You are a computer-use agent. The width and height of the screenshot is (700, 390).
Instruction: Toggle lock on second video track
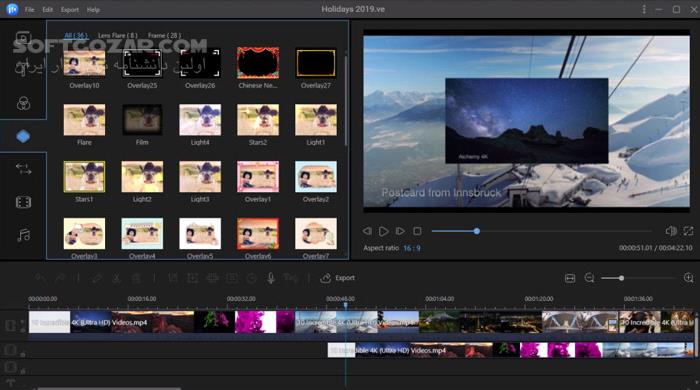point(22,355)
